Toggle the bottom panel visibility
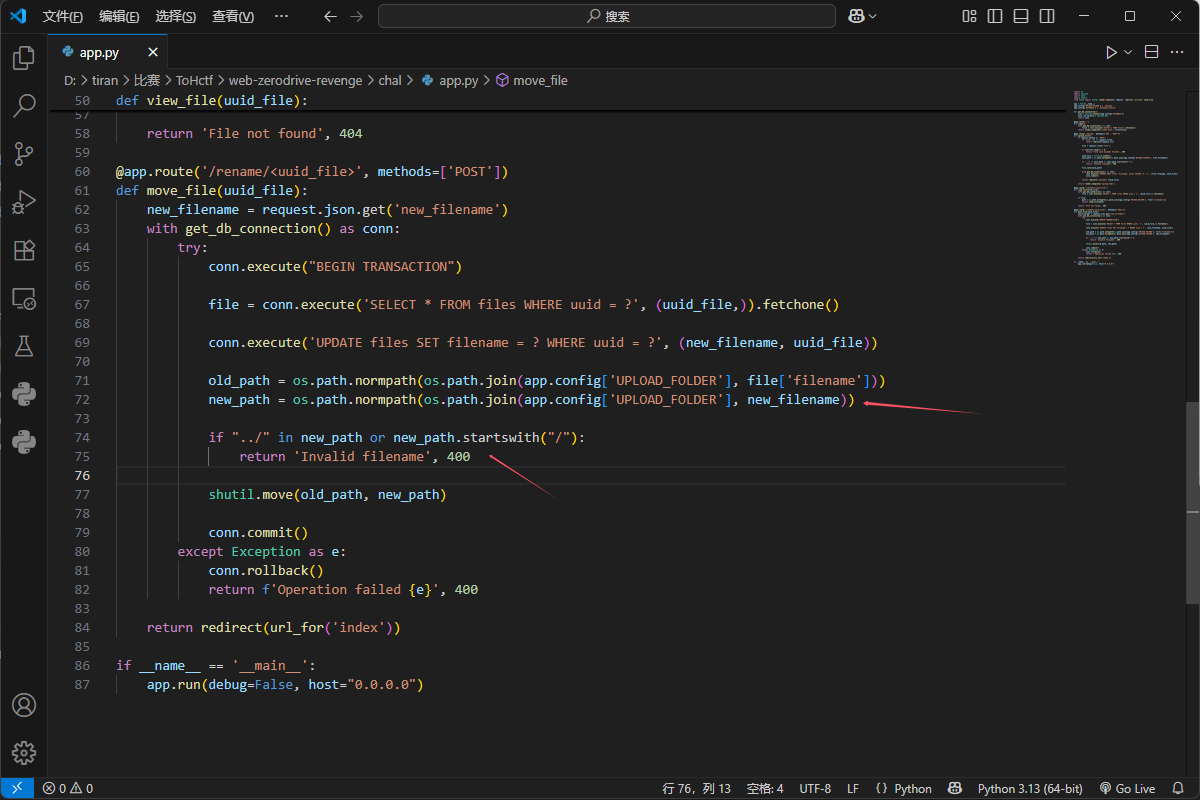1200x800 pixels. point(1019,16)
